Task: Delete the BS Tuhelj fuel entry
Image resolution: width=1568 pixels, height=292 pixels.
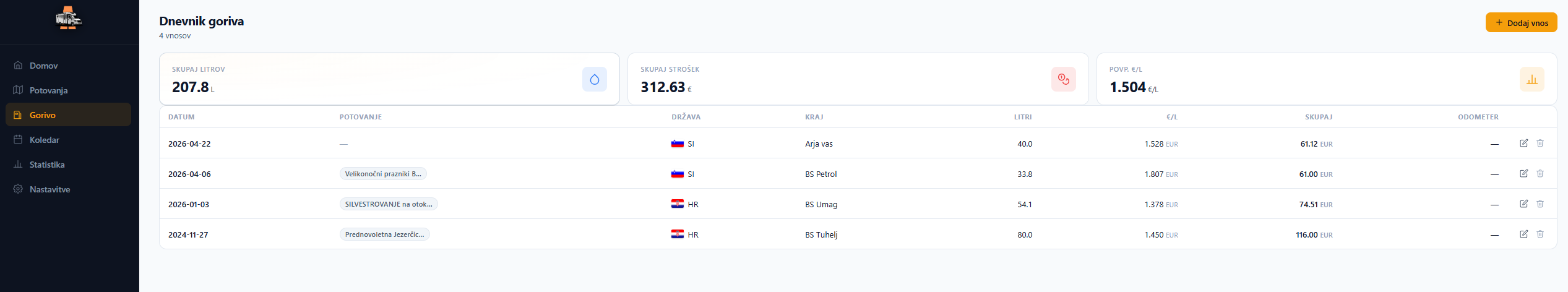Action: (1540, 234)
